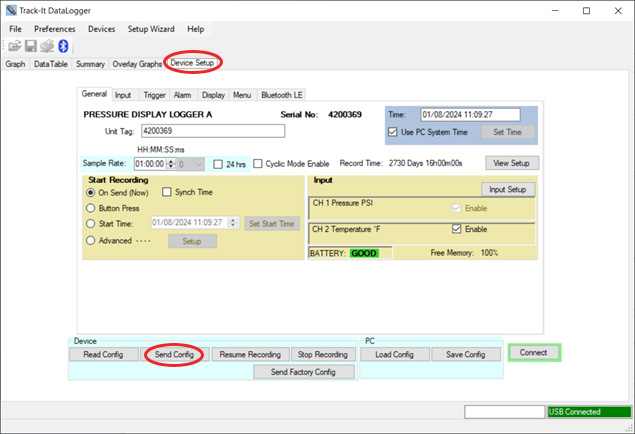This screenshot has height=434, width=635.
Task: Click the Open file toolbar icon
Action: [14, 46]
